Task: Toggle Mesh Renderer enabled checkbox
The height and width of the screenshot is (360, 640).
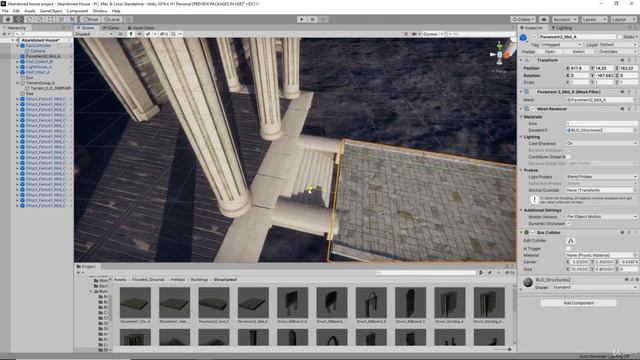Action: click(x=533, y=109)
